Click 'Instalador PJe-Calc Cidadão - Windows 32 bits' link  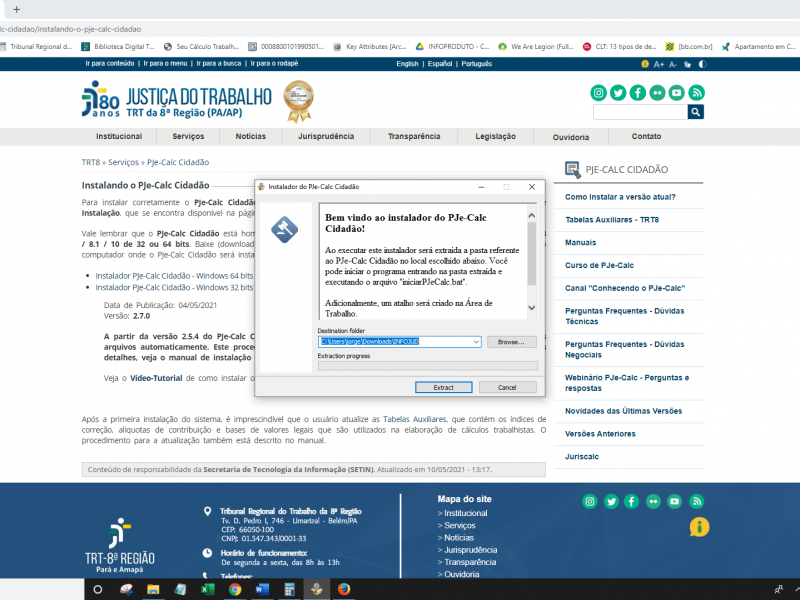click(x=174, y=287)
